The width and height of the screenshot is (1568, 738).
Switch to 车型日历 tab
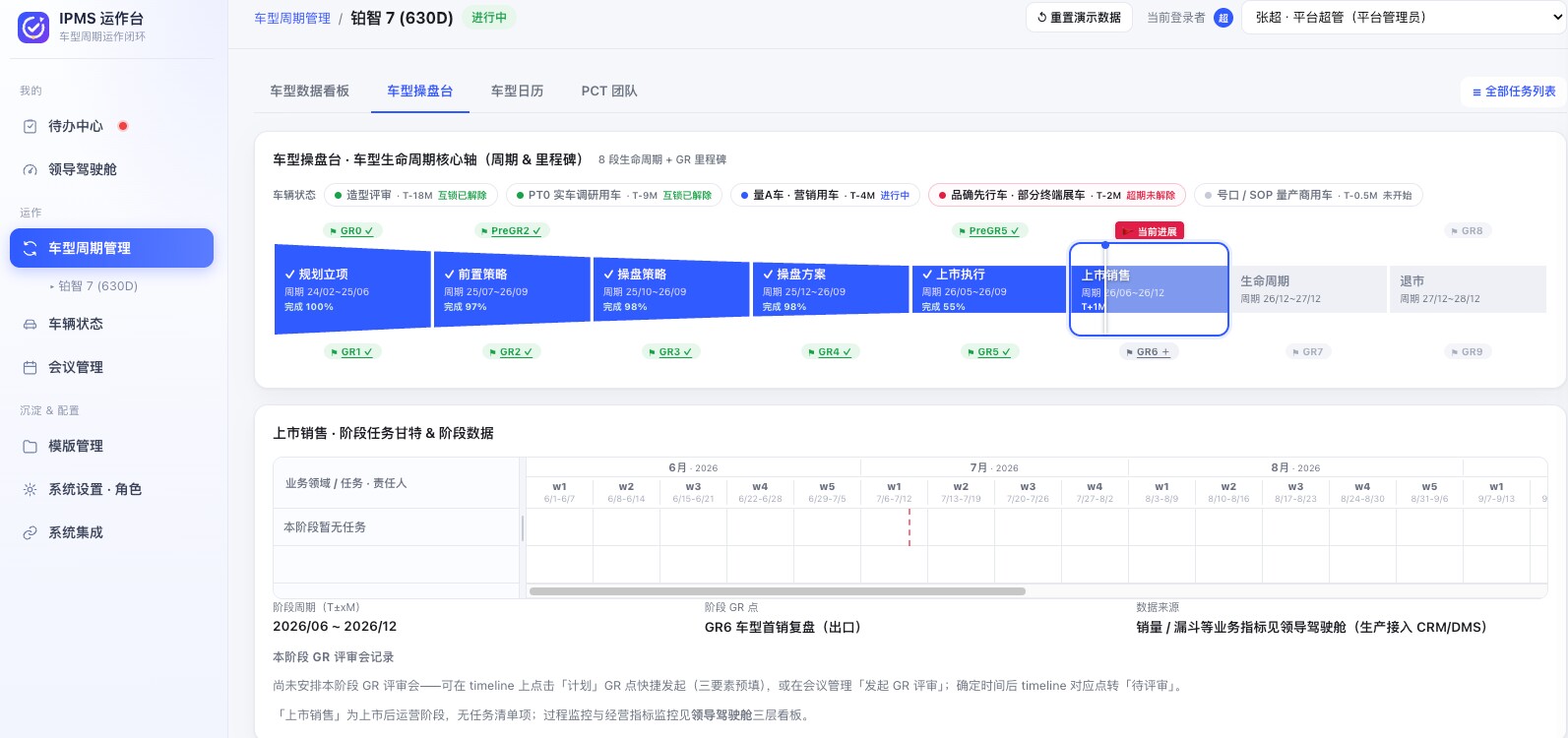[518, 92]
